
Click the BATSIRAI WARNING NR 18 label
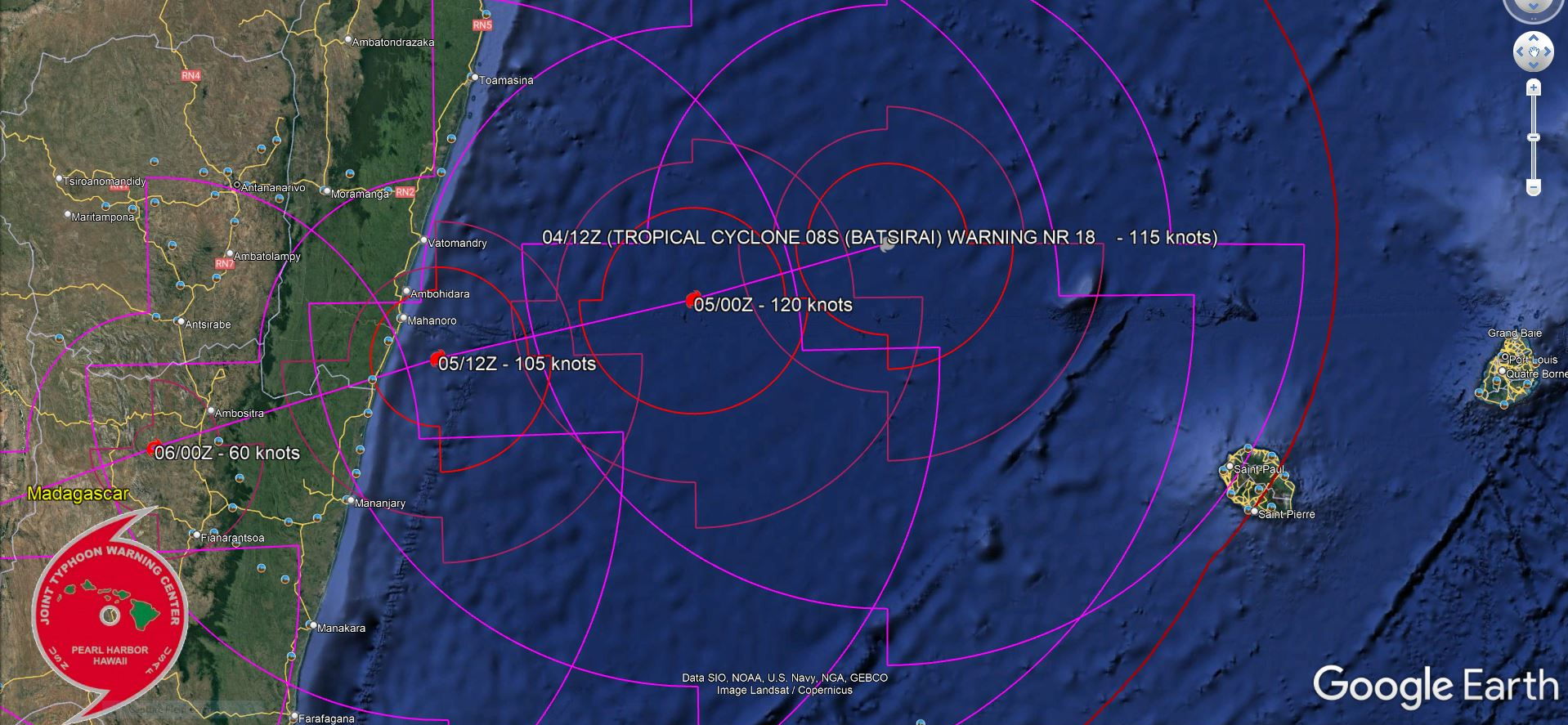click(x=880, y=237)
